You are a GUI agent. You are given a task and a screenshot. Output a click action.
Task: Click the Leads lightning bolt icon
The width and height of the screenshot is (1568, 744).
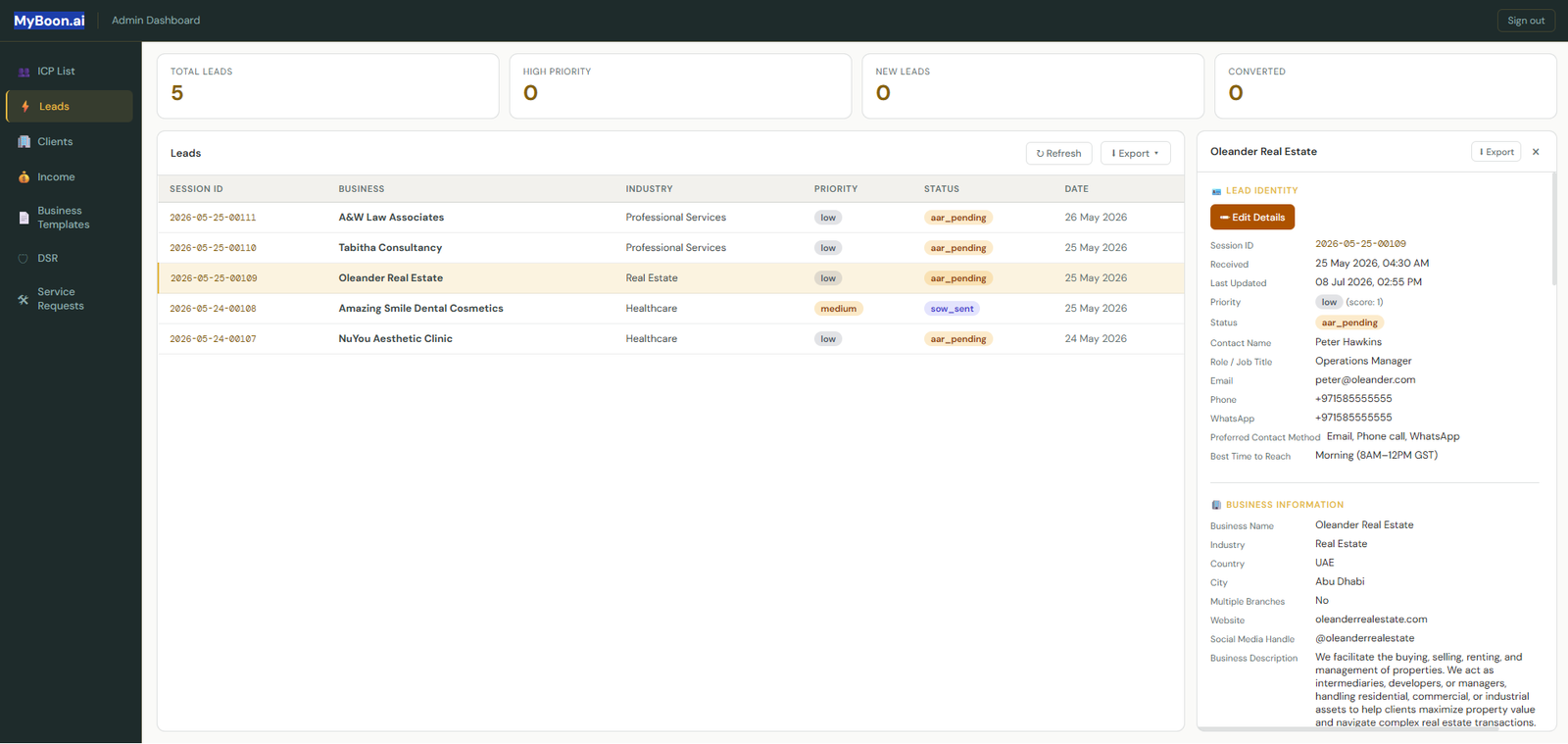[x=25, y=107]
